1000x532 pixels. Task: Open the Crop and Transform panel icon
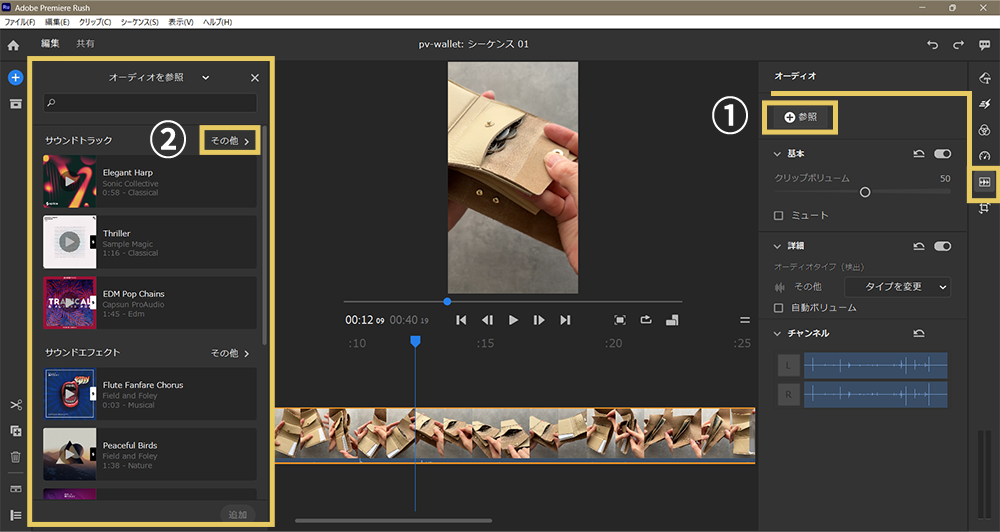984,208
